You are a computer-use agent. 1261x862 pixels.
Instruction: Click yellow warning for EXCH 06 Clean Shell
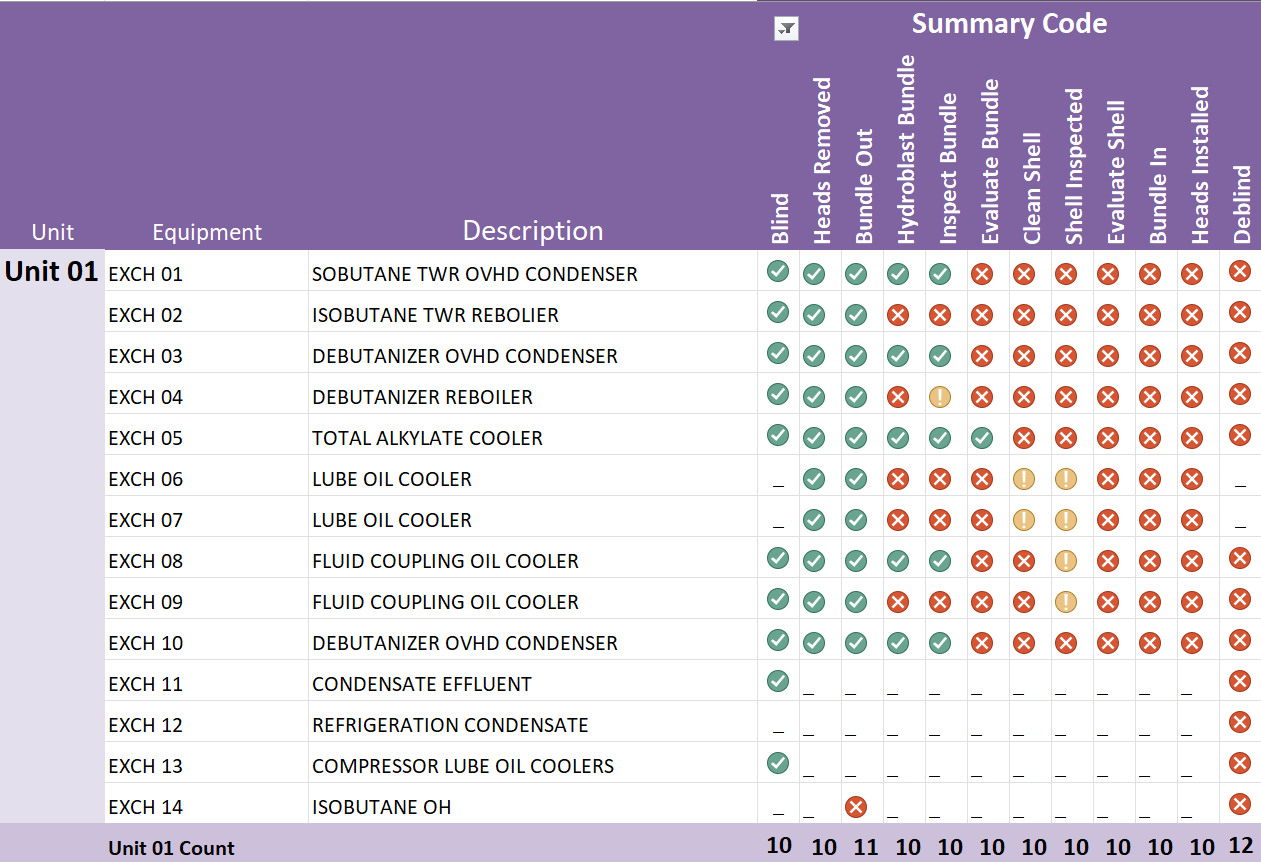pos(1024,479)
